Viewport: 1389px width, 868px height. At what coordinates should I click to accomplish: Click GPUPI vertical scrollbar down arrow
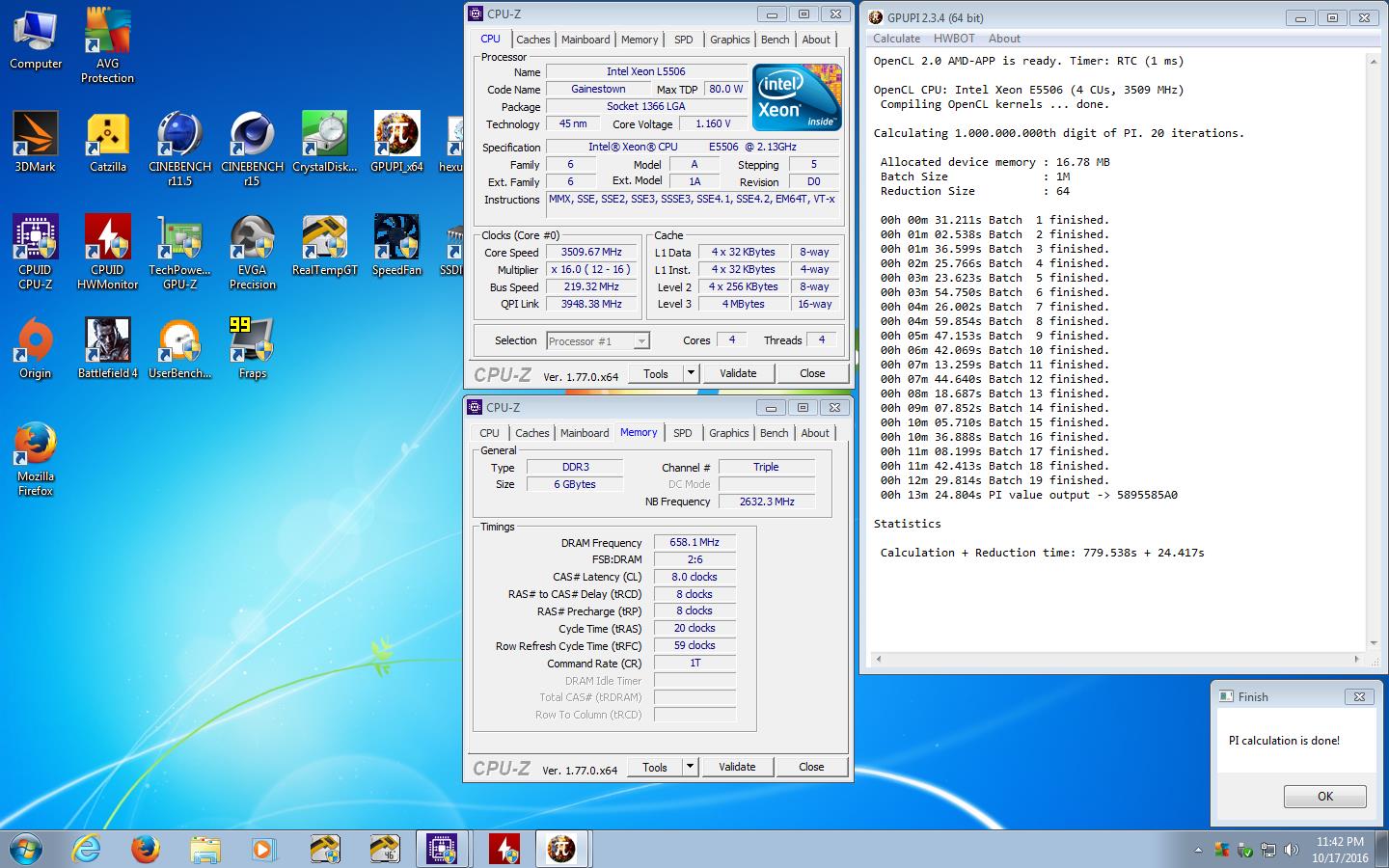click(x=1374, y=643)
